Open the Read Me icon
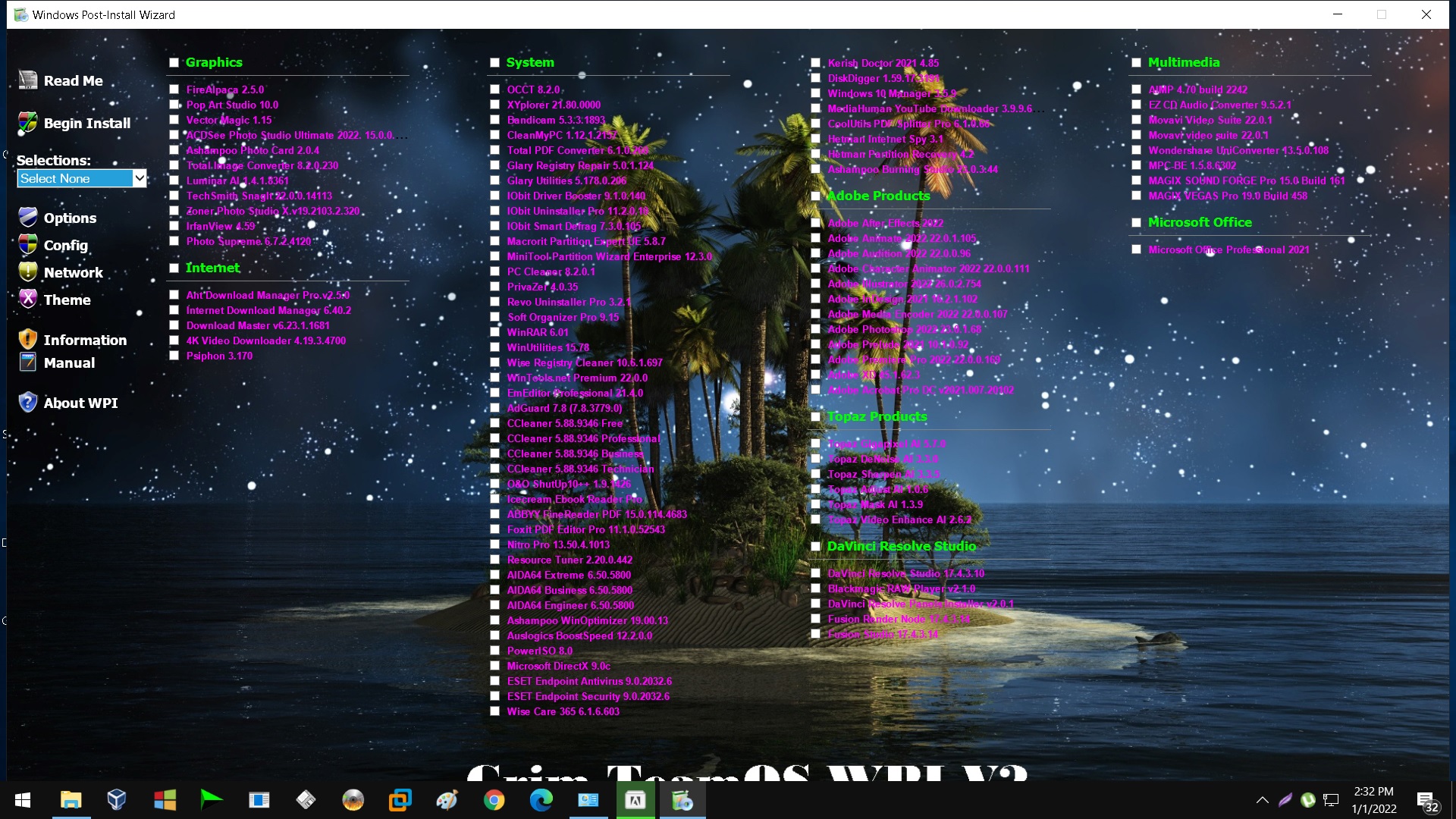This screenshot has width=1456, height=819. pos(28,80)
